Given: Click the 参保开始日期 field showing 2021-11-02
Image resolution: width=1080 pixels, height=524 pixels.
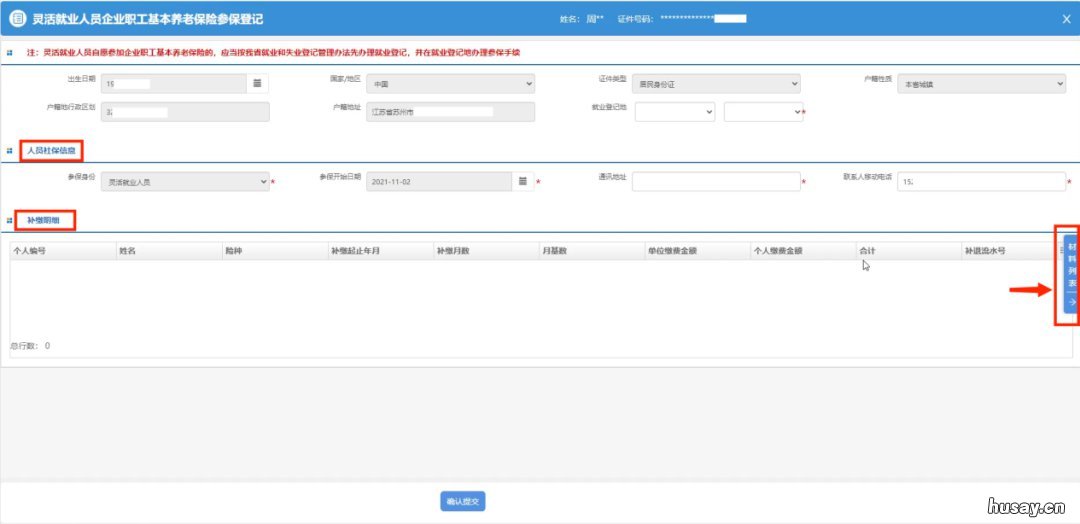Looking at the screenshot, I should tap(439, 181).
